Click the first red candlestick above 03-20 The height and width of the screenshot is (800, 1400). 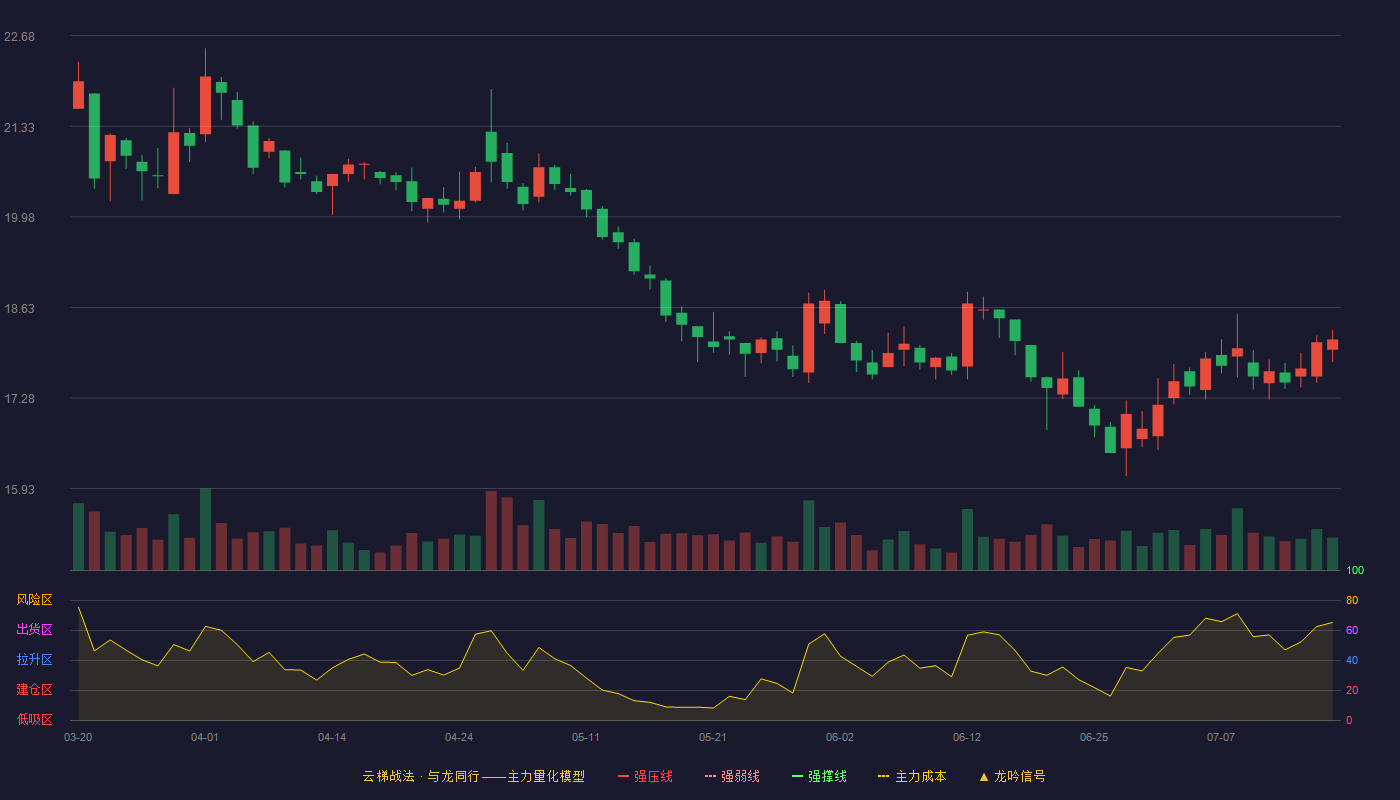pyautogui.click(x=78, y=95)
